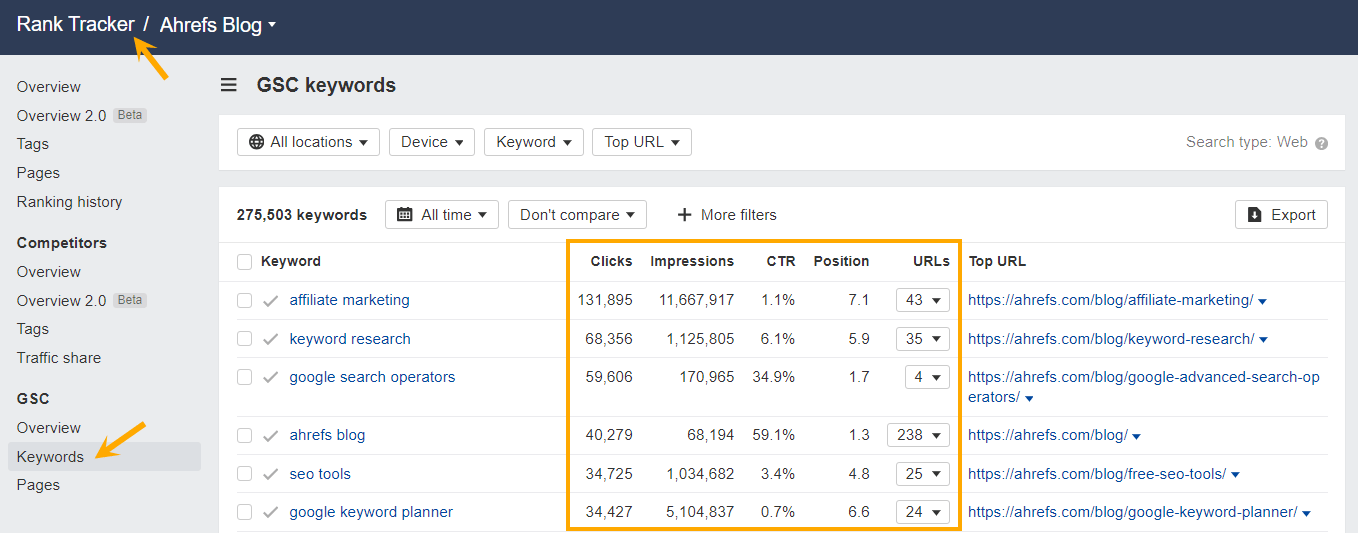This screenshot has height=533, width=1358.
Task: Click the checkmark icon for affiliate marketing
Action: 270,300
